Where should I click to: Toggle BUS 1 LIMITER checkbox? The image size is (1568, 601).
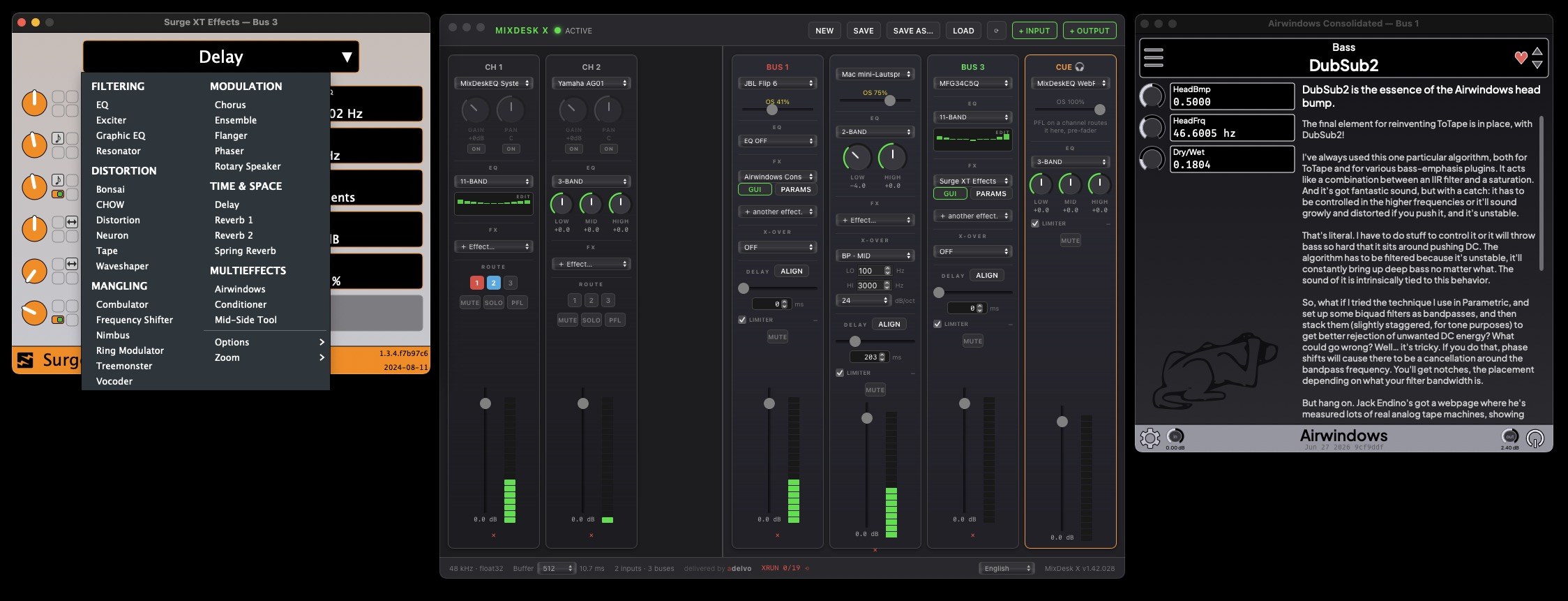(742, 320)
